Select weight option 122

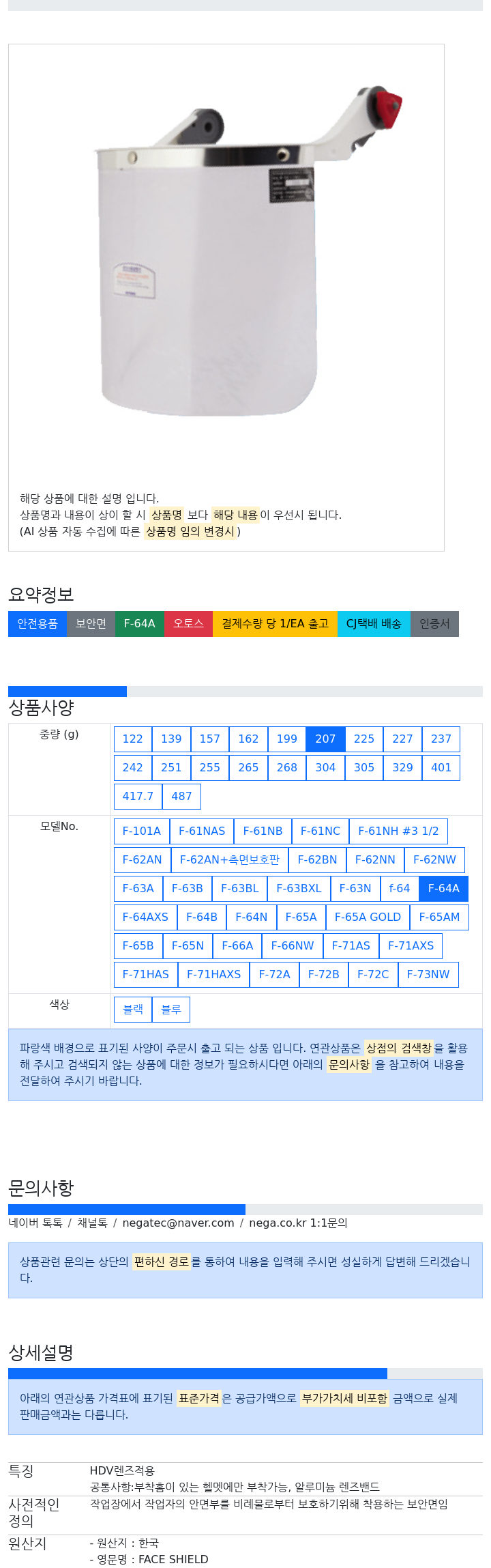click(x=132, y=739)
